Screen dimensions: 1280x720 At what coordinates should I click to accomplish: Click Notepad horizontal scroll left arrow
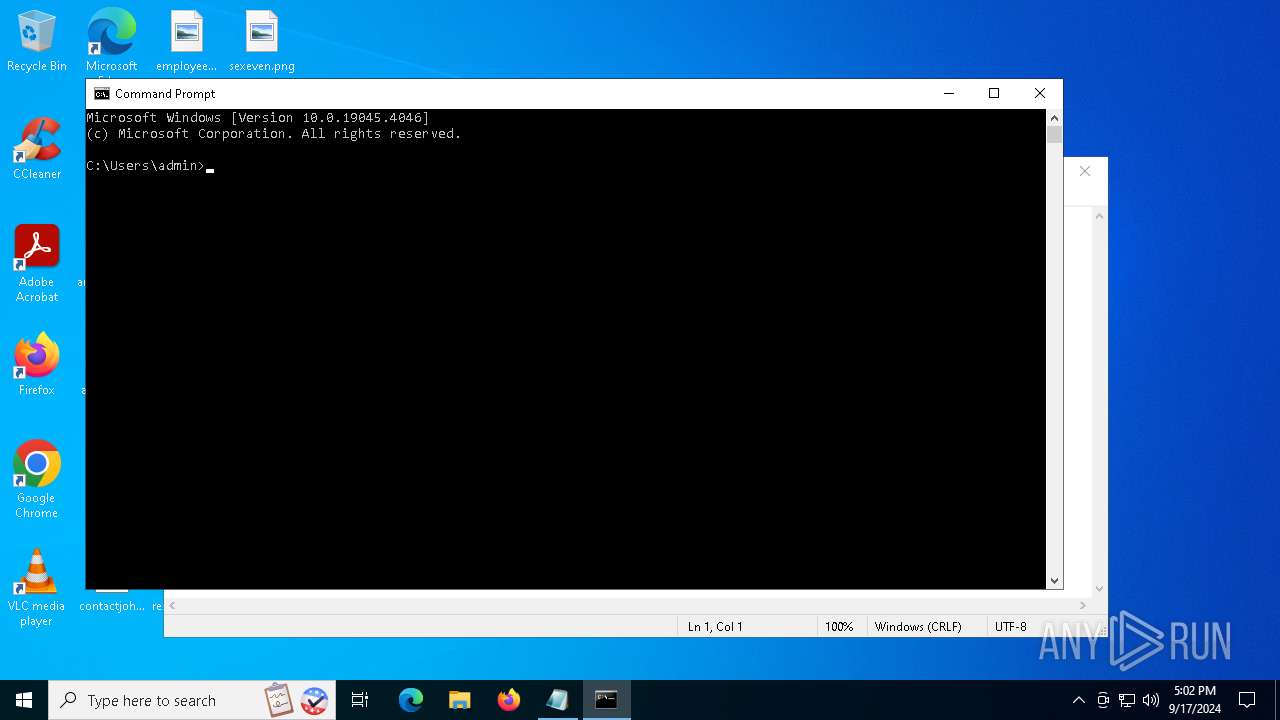coord(172,605)
